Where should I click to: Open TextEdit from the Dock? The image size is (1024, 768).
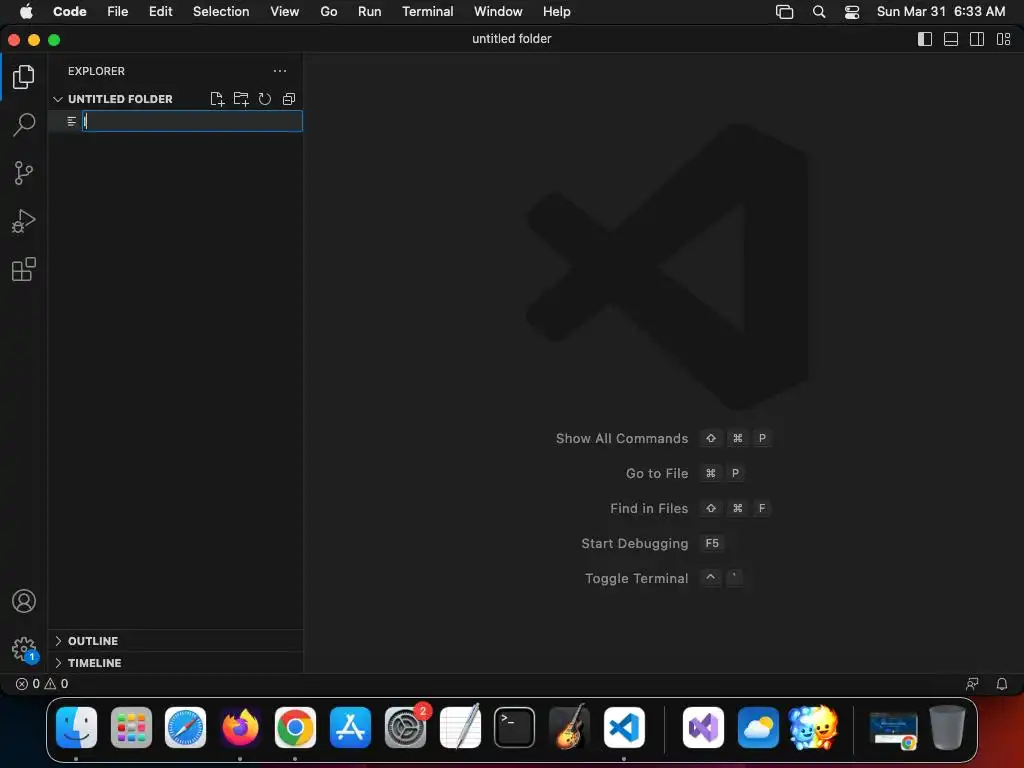(460, 727)
